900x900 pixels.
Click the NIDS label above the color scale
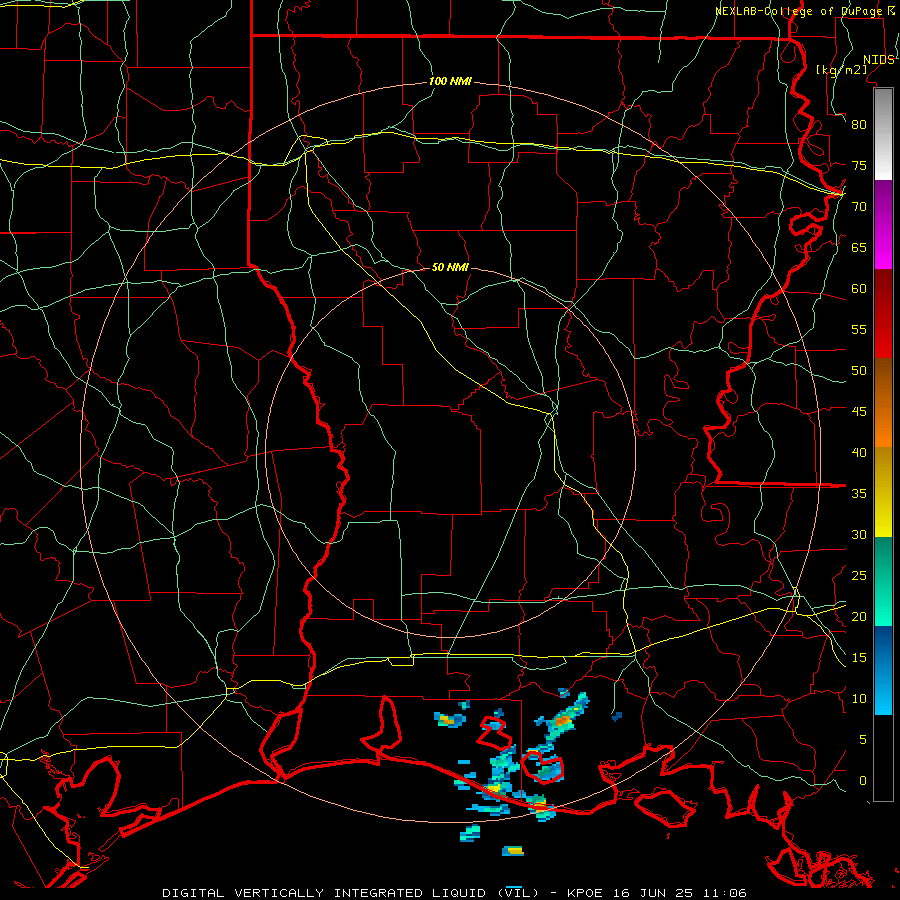[x=879, y=60]
